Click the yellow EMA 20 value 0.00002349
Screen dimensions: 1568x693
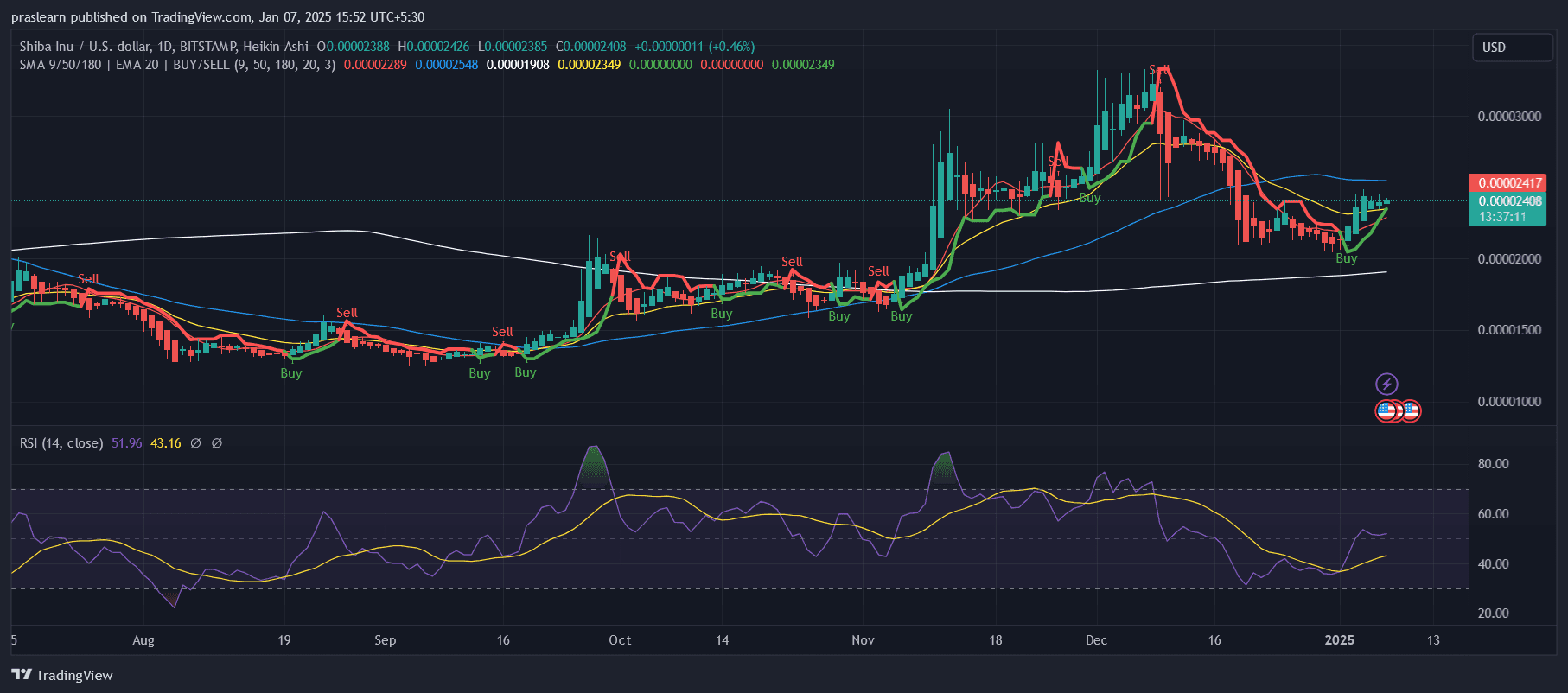click(x=590, y=65)
